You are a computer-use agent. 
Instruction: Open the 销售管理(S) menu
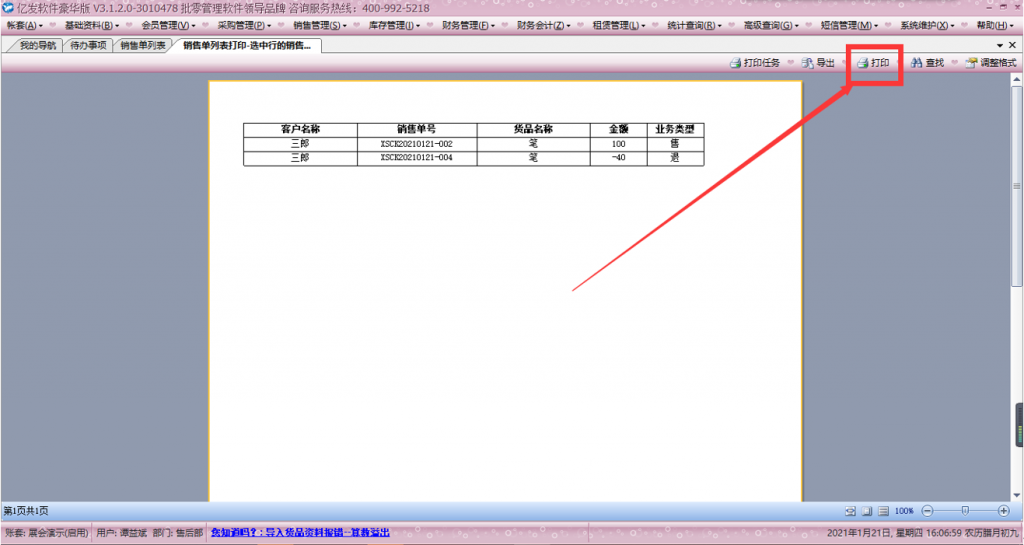coord(319,25)
